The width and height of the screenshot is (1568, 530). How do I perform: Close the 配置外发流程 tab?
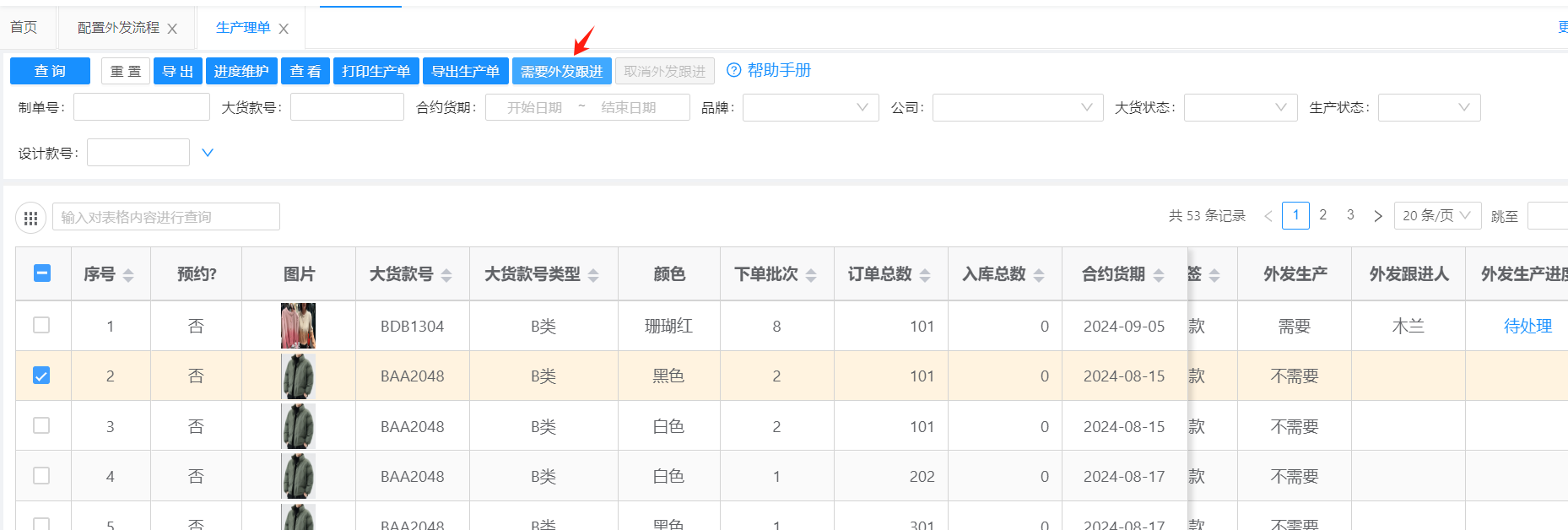pos(172,29)
